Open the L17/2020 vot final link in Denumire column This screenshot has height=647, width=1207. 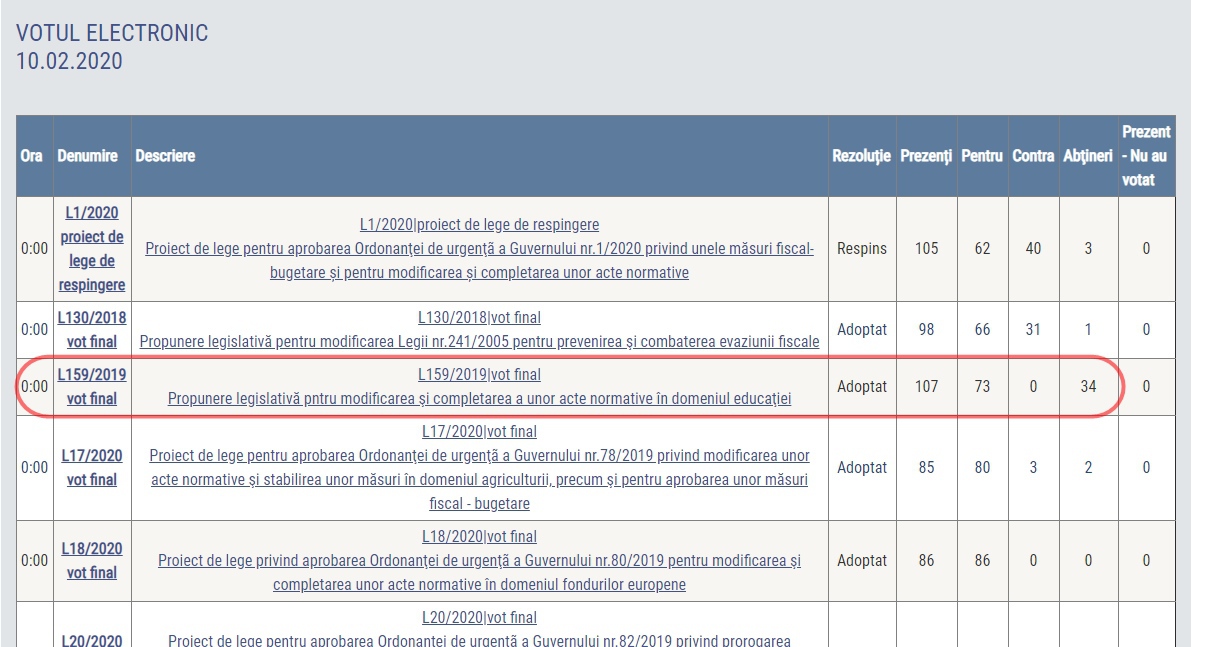[92, 467]
